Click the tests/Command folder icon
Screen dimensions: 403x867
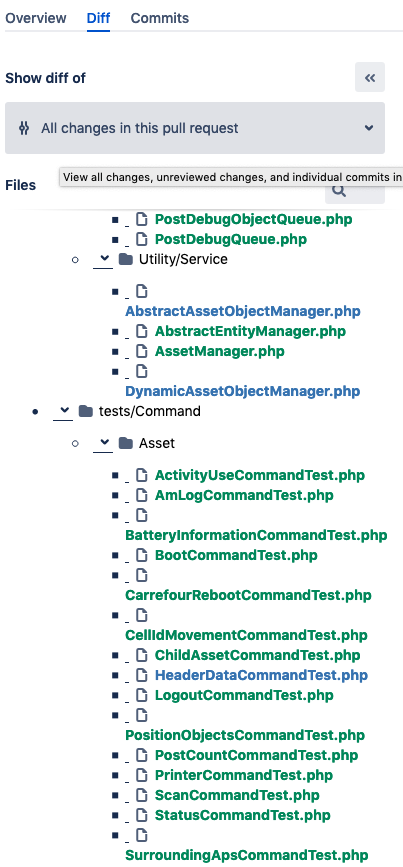coord(86,411)
